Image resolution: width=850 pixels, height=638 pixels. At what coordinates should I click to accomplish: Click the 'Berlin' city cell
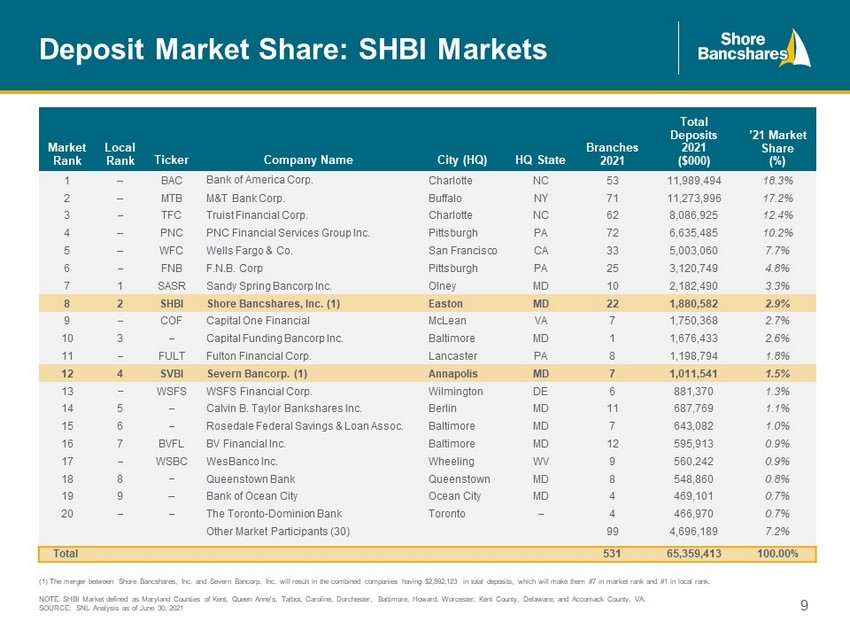442,408
